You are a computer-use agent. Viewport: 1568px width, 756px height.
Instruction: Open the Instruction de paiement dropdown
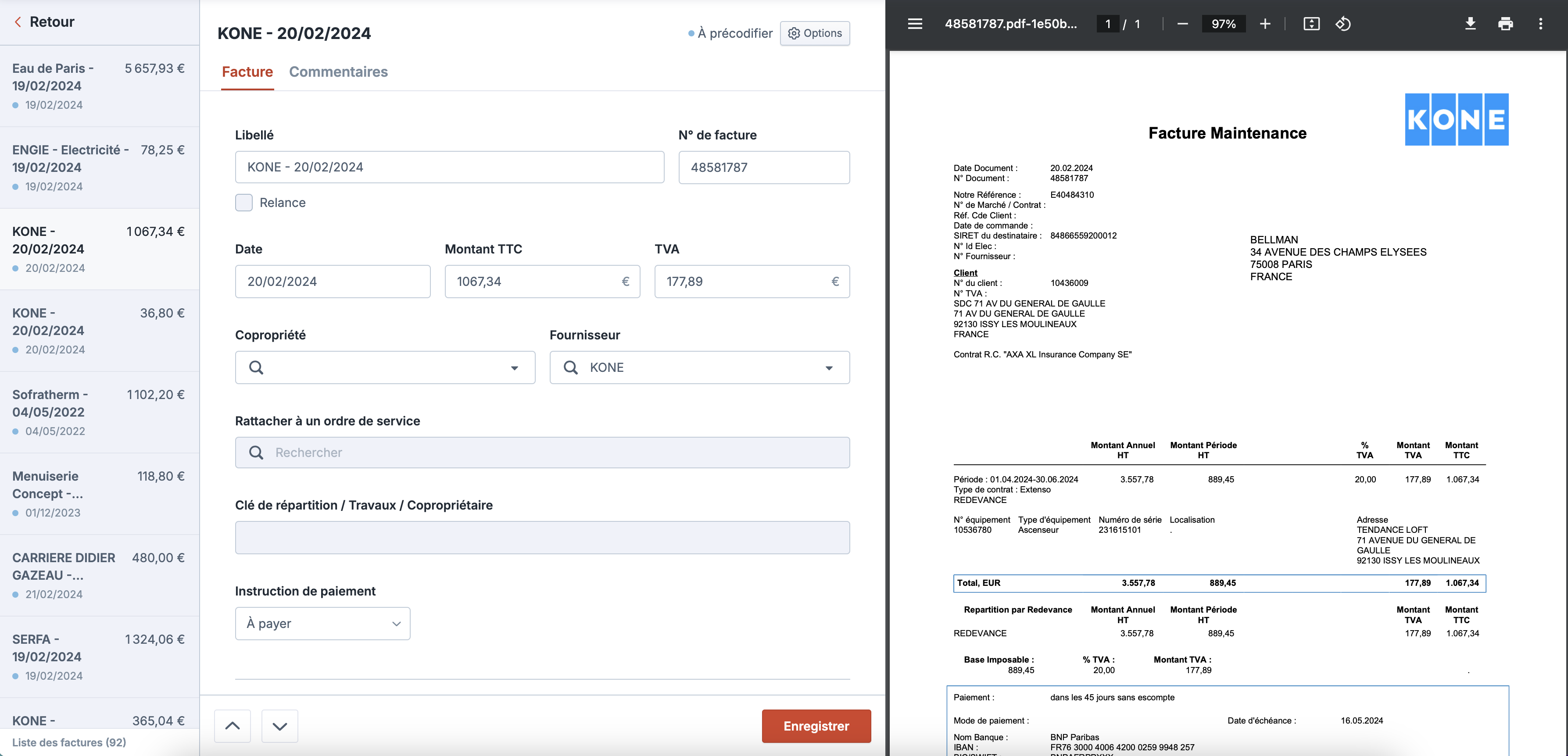(x=322, y=624)
